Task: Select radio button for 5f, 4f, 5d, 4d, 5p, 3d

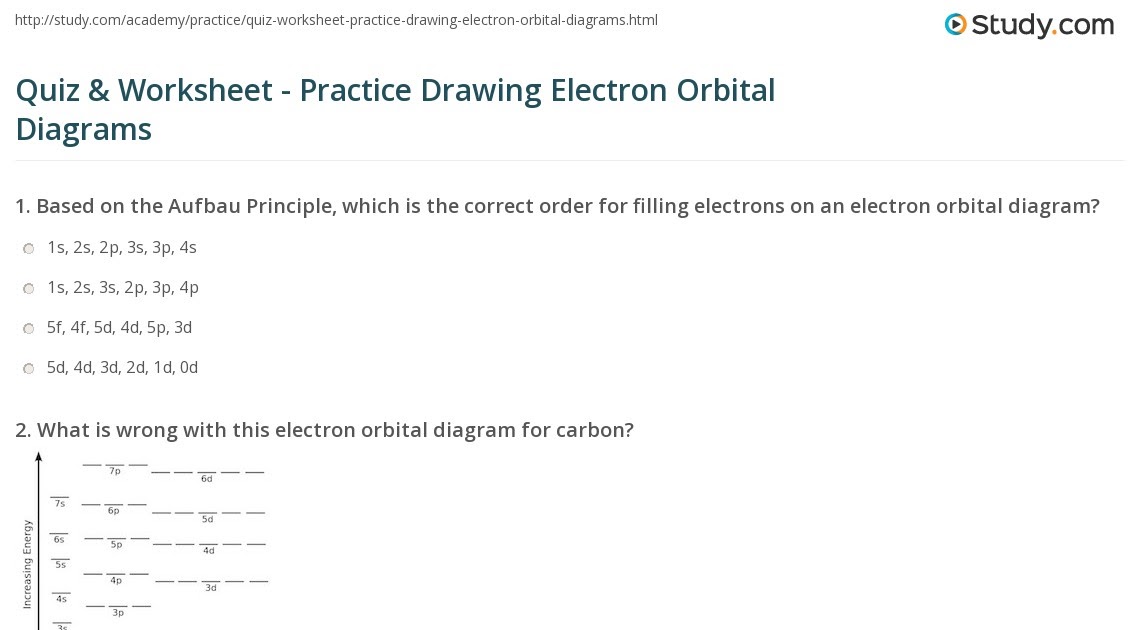Action: (29, 329)
